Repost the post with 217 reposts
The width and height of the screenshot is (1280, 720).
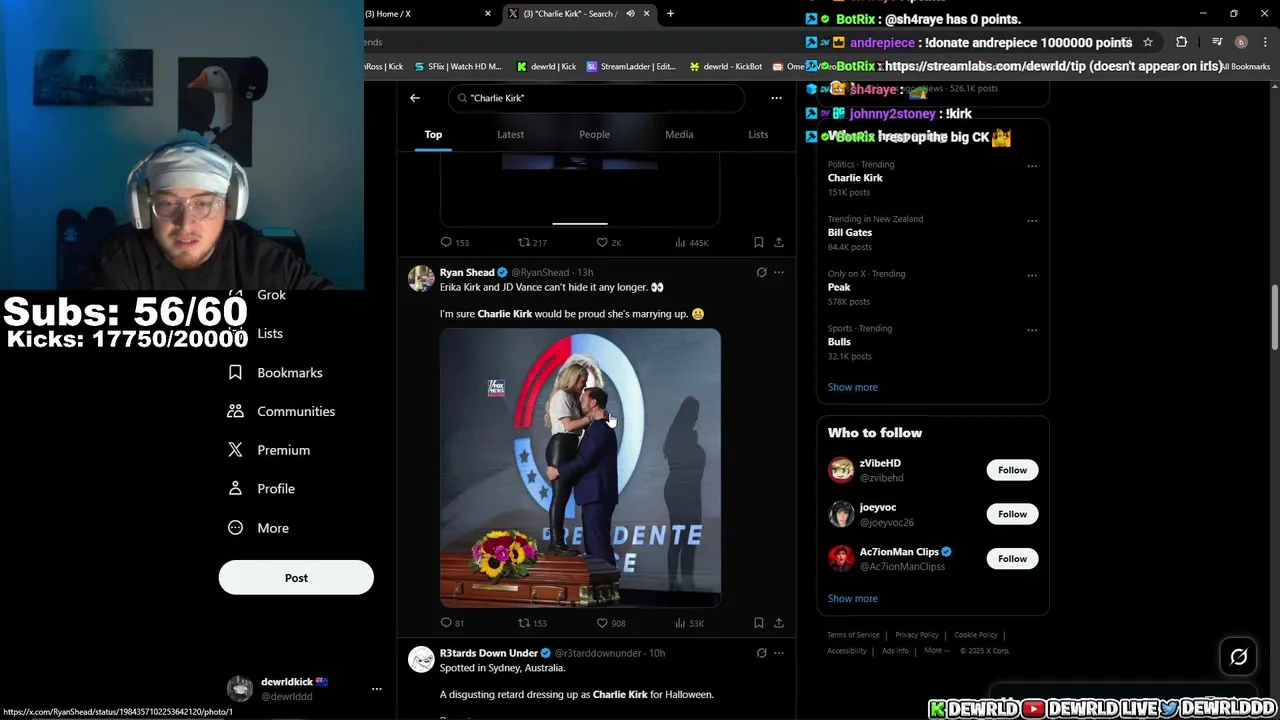524,242
